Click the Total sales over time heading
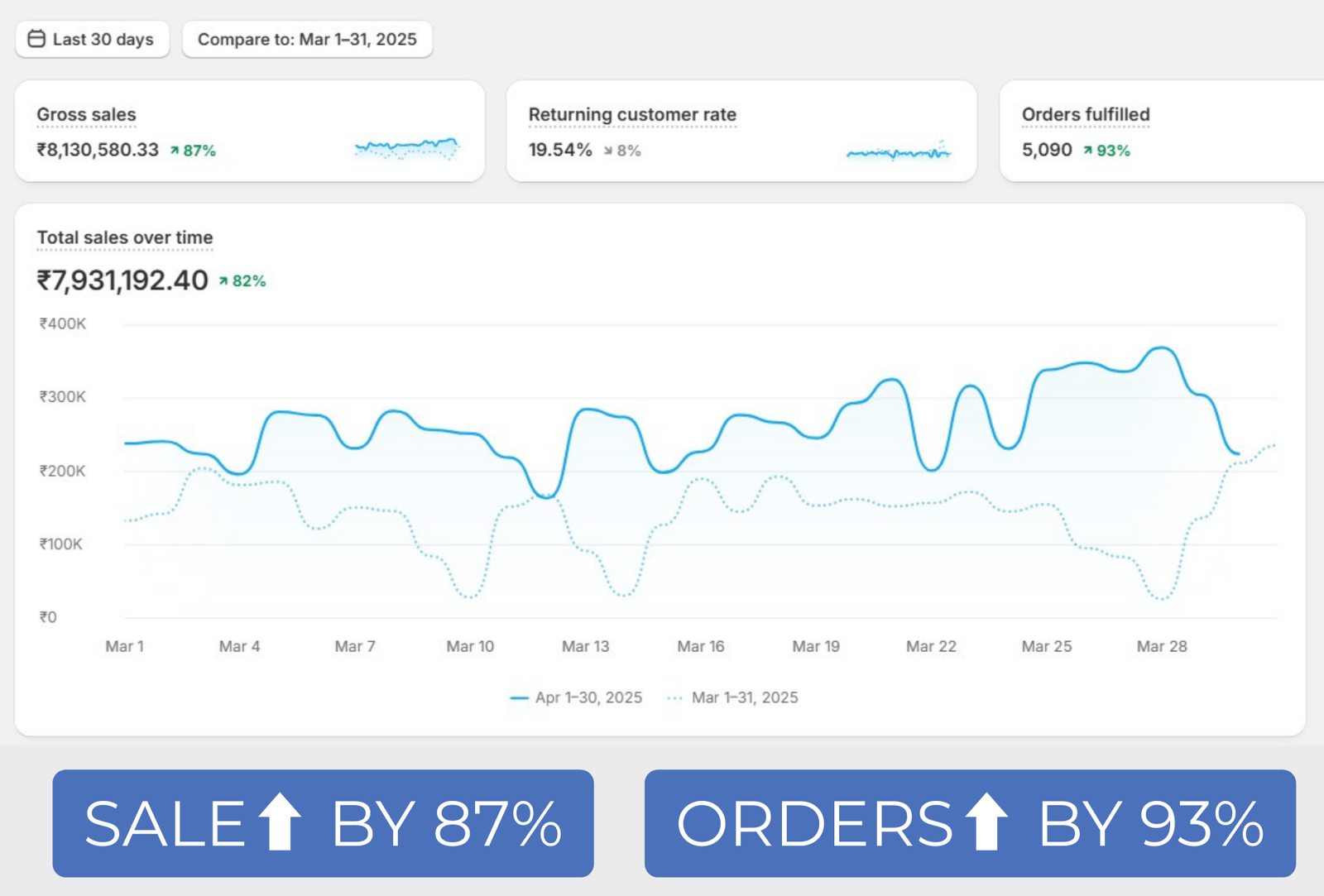Viewport: 1324px width, 896px height. [125, 237]
